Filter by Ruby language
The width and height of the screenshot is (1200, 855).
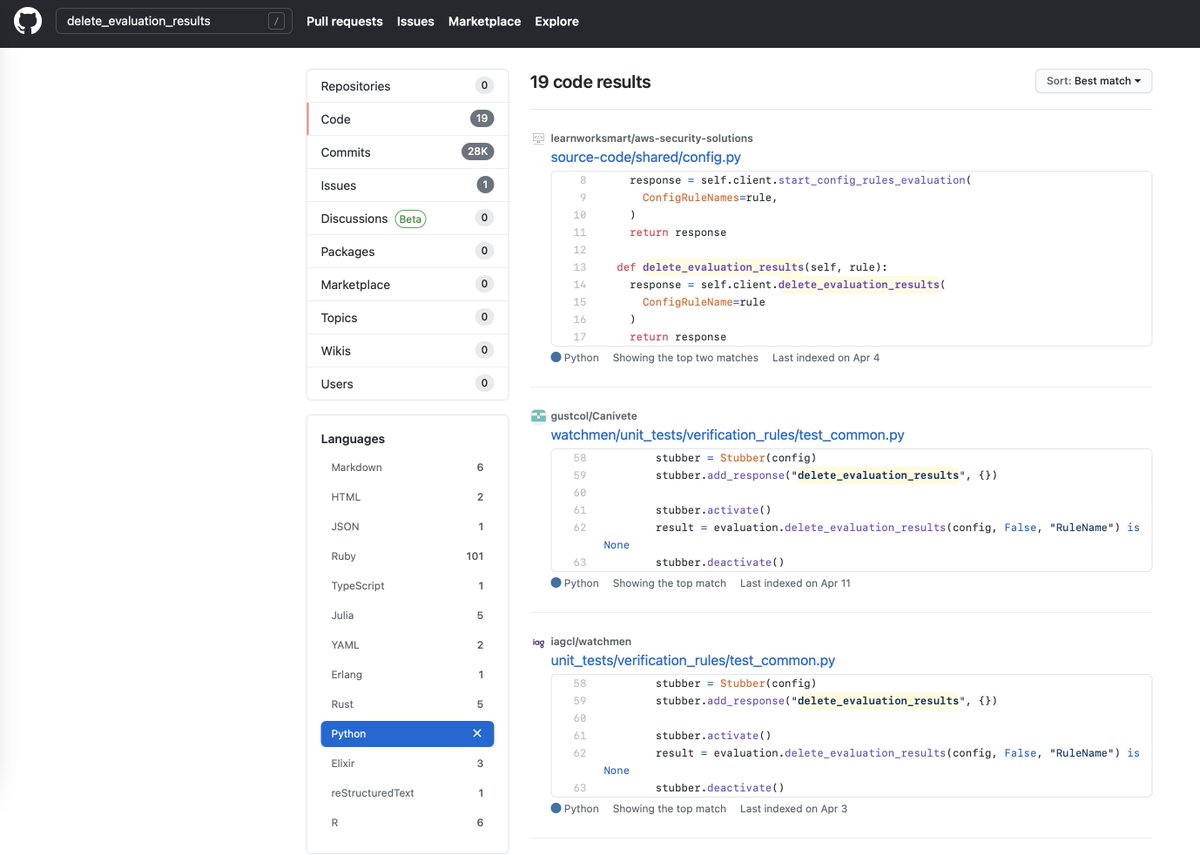[407, 556]
